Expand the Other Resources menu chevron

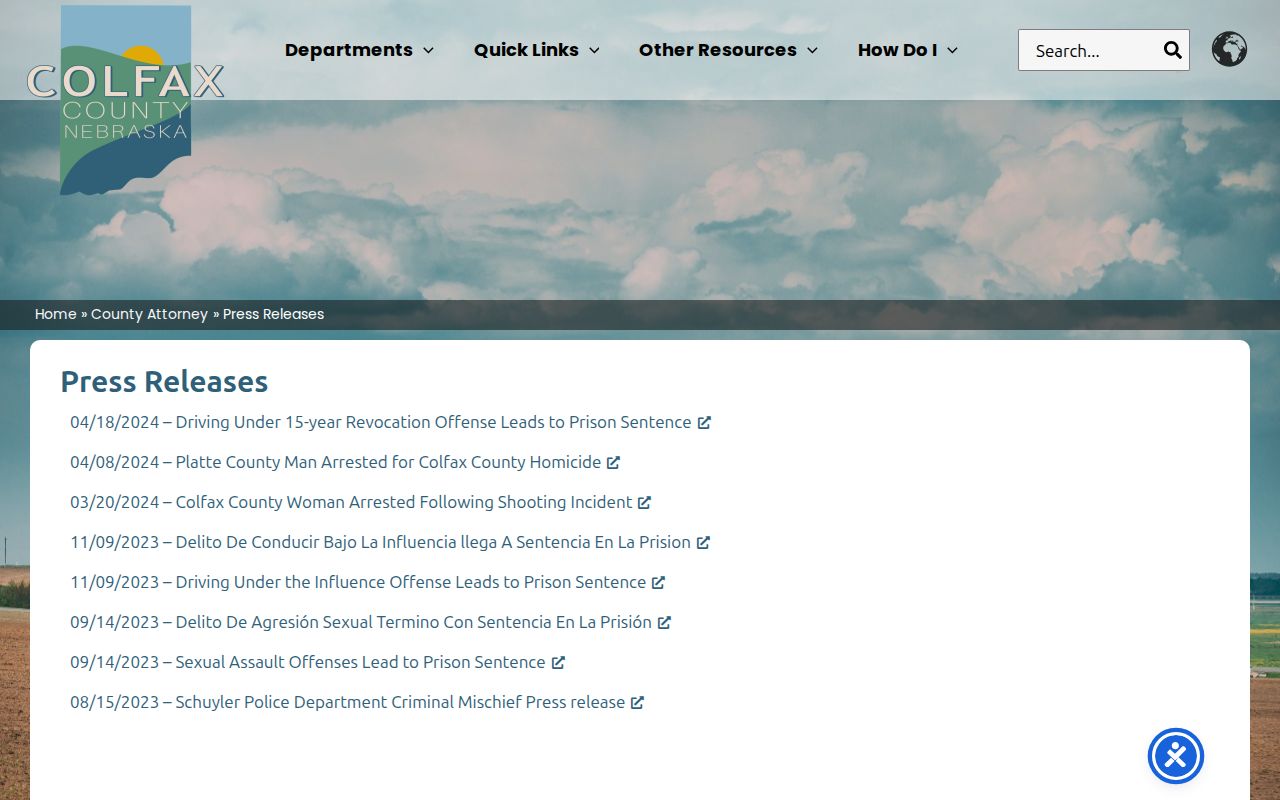pos(812,50)
